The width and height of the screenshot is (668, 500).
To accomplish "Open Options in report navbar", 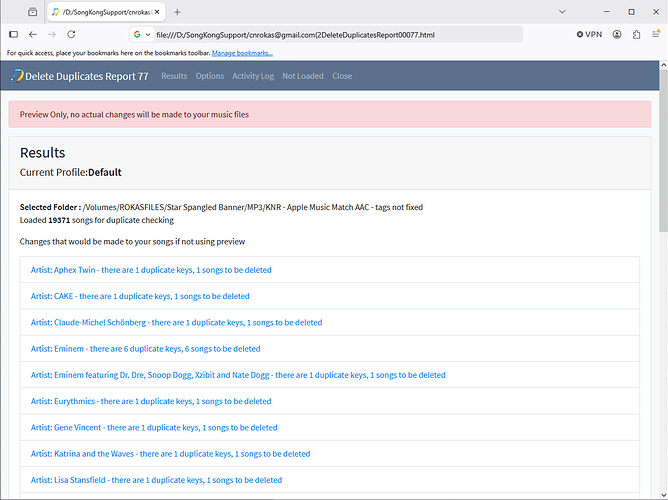I will click(210, 76).
